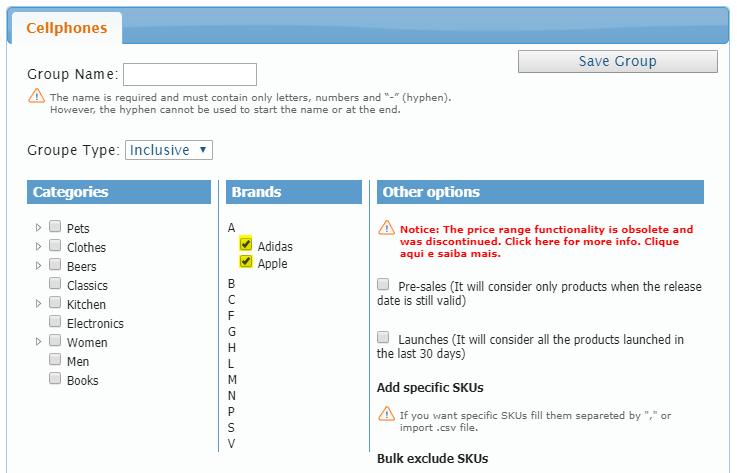Click the warning icon below Group Name
This screenshot has width=737, height=473.
36,97
